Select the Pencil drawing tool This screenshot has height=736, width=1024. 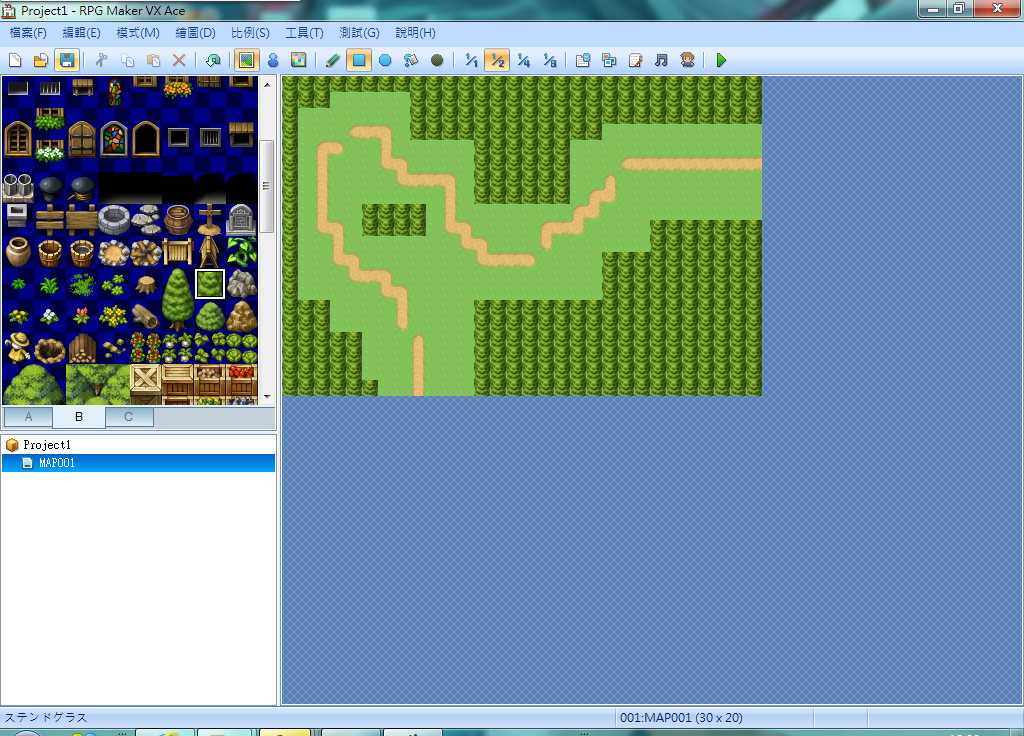(x=332, y=61)
